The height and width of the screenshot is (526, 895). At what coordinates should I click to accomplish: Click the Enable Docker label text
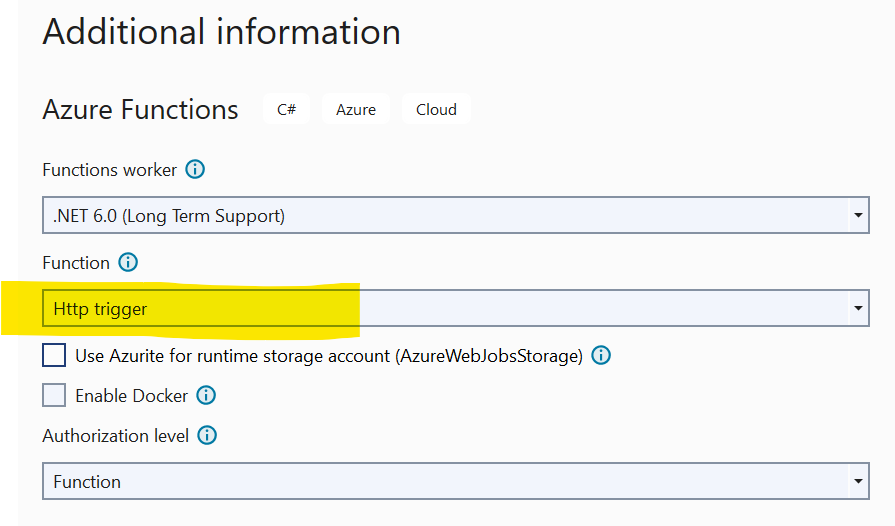131,396
